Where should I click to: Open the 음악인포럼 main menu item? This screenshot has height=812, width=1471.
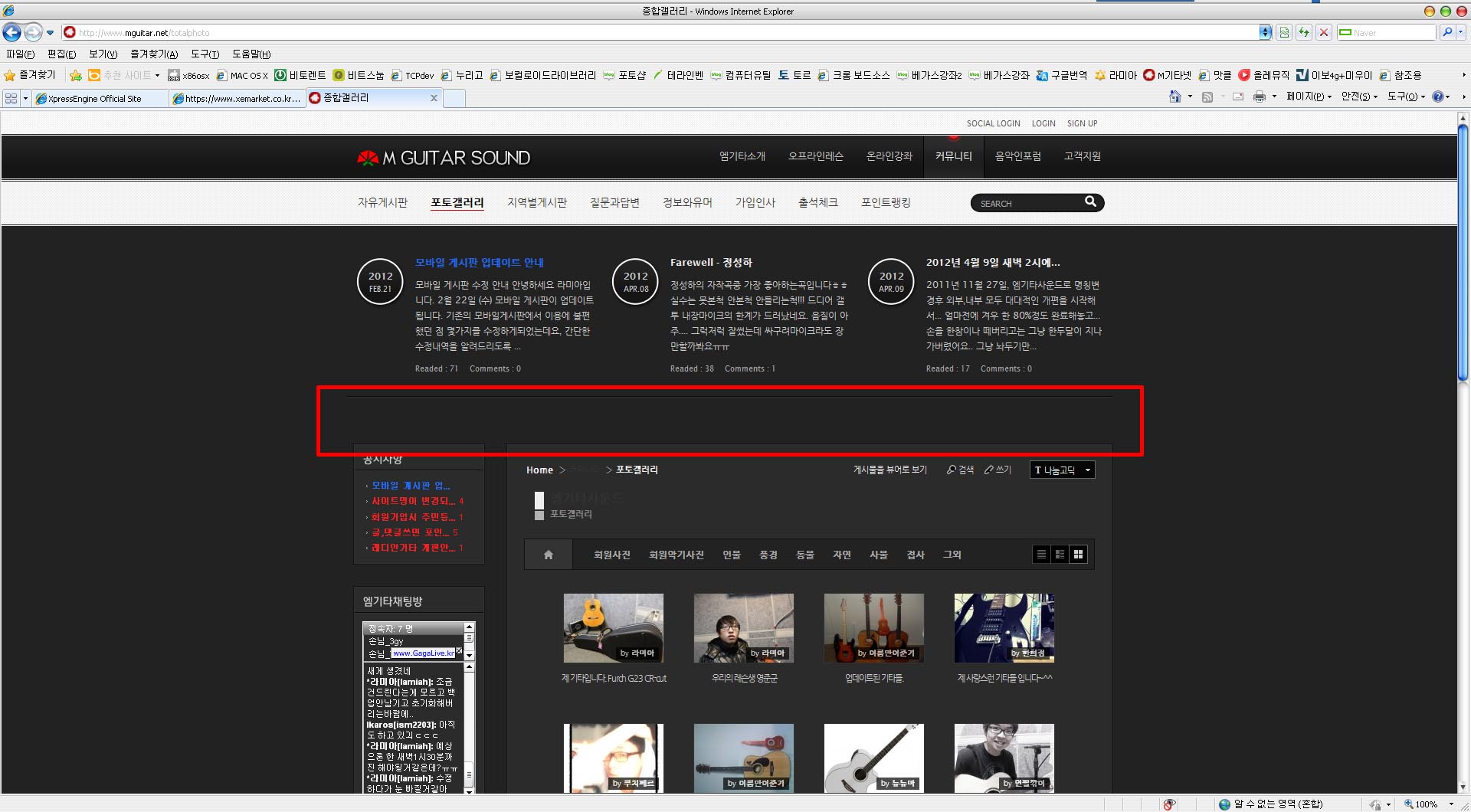1017,156
